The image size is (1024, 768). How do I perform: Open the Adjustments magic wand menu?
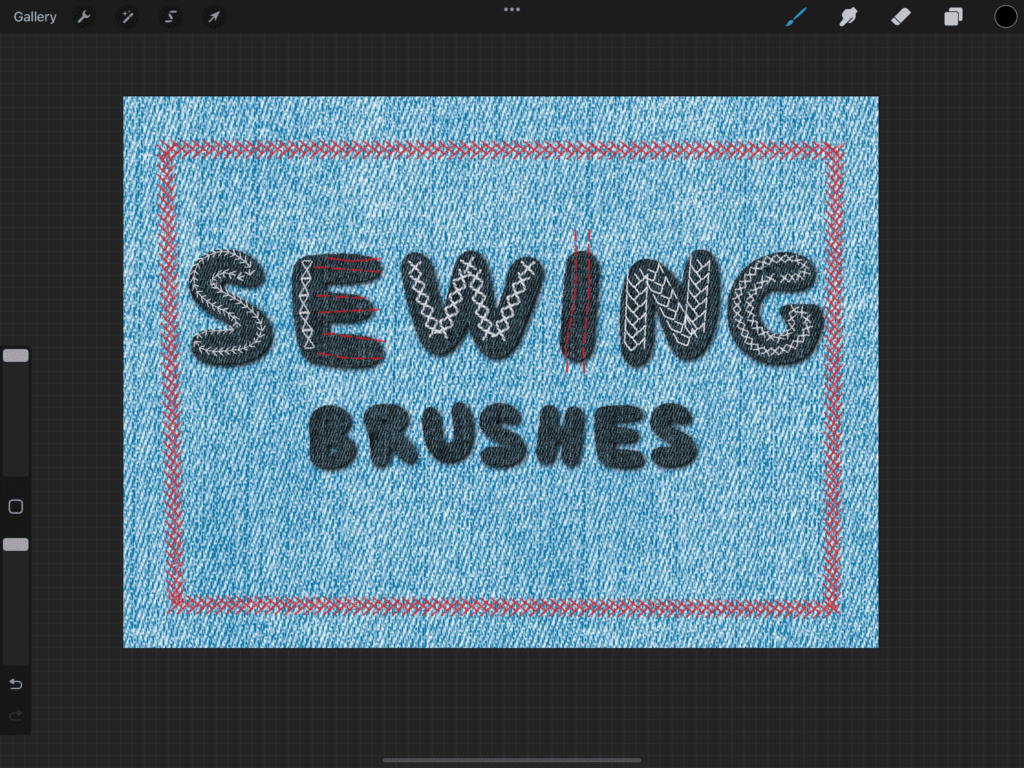(x=128, y=17)
